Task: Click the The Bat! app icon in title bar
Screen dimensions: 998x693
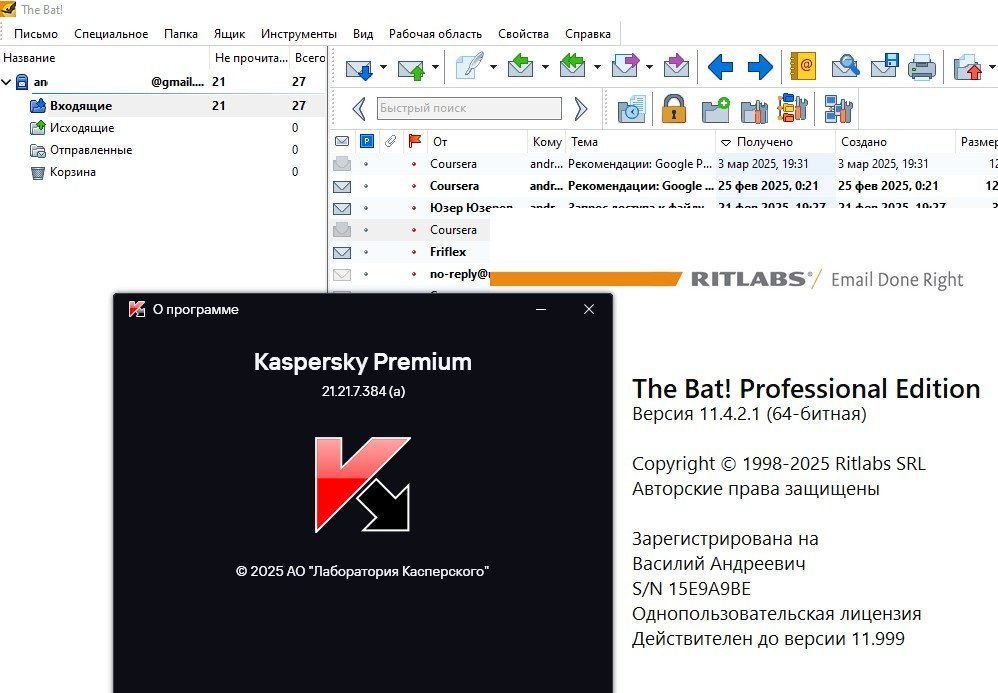Action: (x=8, y=9)
